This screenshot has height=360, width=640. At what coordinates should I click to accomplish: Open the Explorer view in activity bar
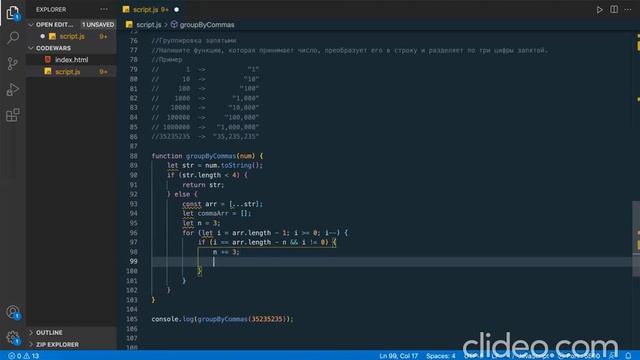pyautogui.click(x=13, y=13)
